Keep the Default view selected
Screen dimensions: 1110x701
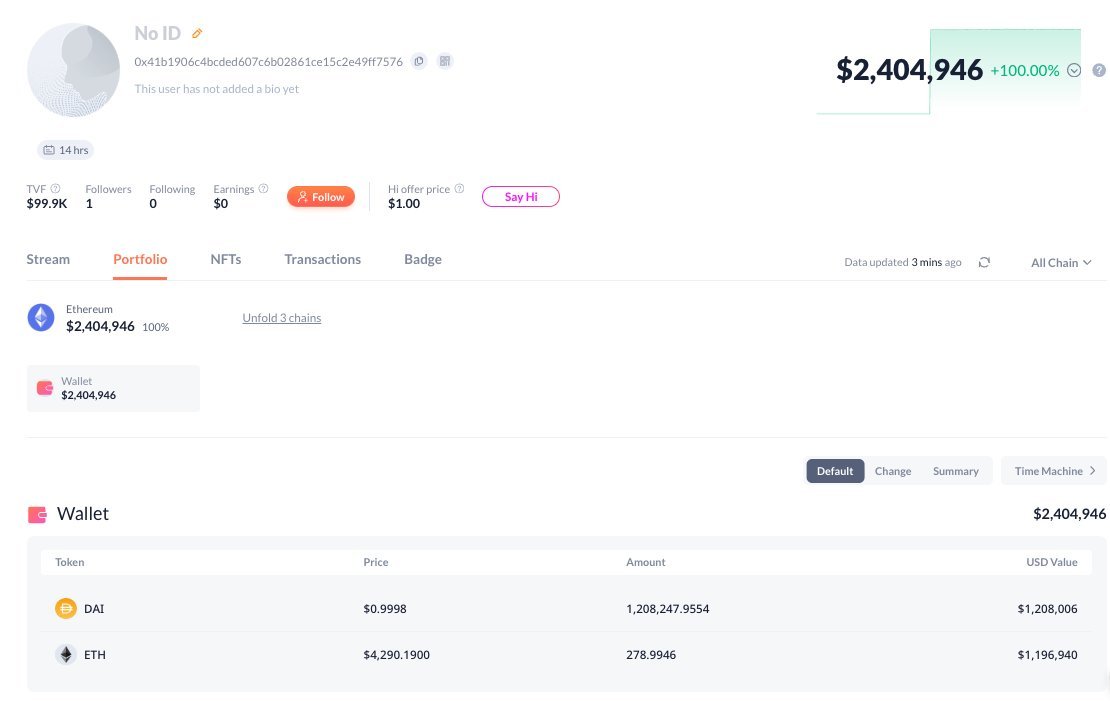835,470
